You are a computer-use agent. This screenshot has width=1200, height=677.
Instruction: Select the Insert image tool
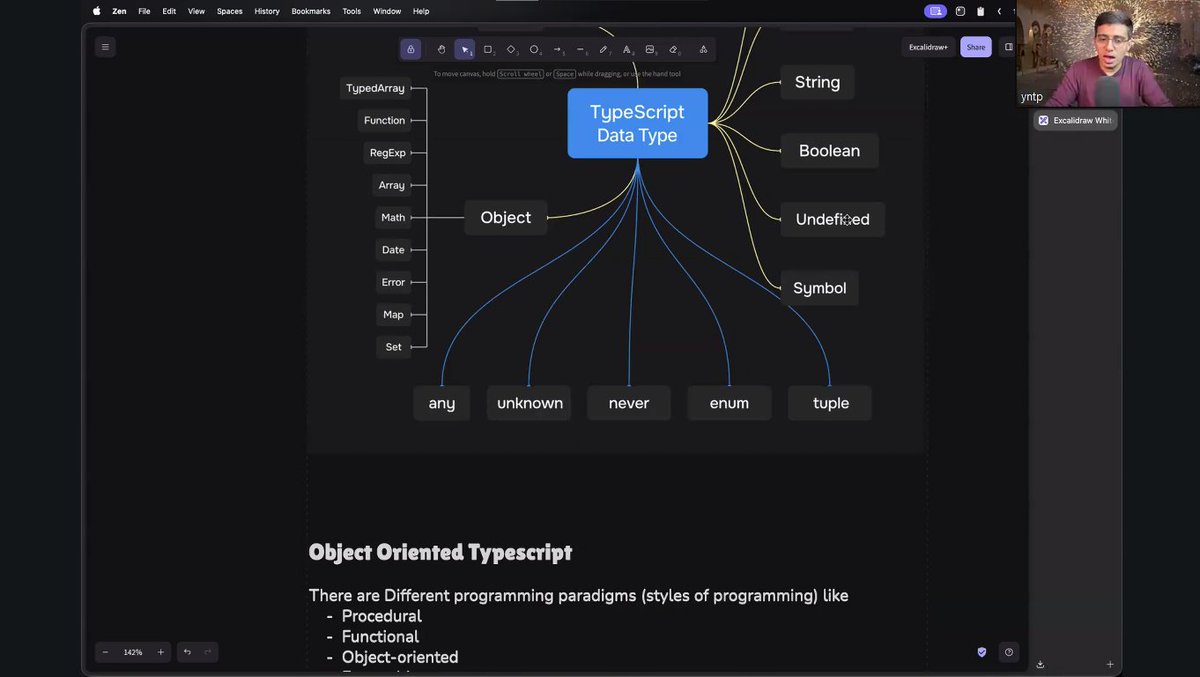(x=650, y=49)
